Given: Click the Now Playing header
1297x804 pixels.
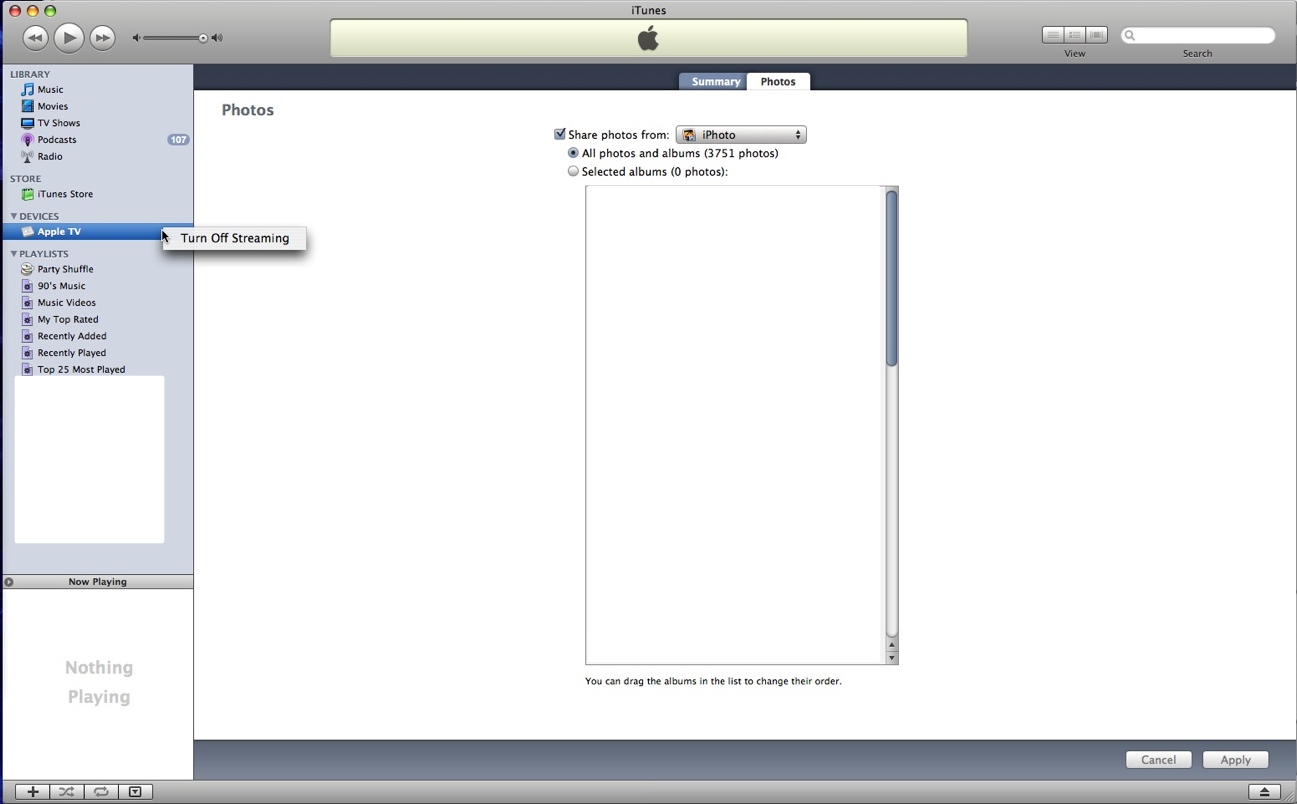Looking at the screenshot, I should pos(98,582).
